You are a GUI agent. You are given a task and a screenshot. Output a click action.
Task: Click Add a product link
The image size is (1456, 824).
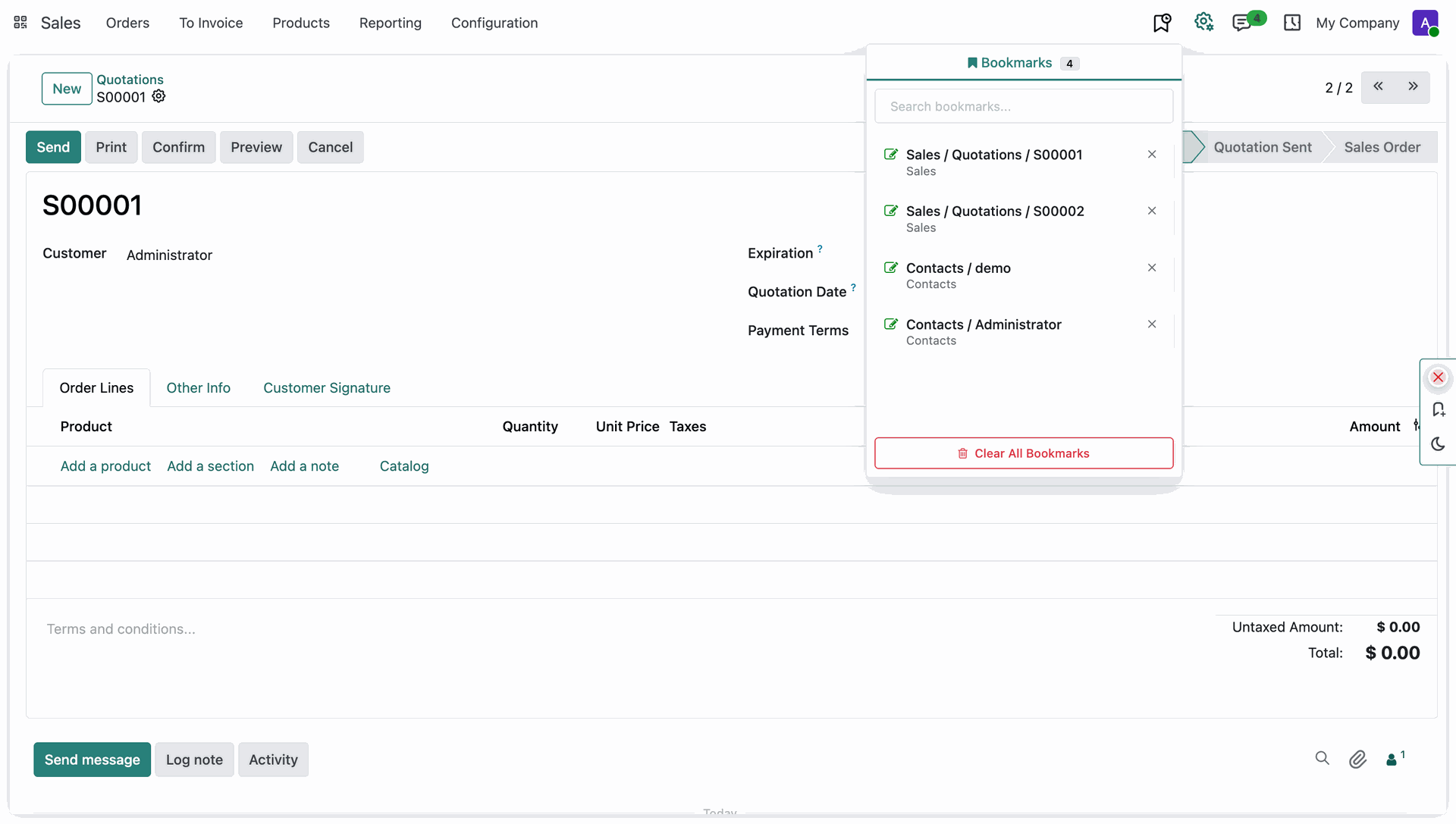[105, 466]
